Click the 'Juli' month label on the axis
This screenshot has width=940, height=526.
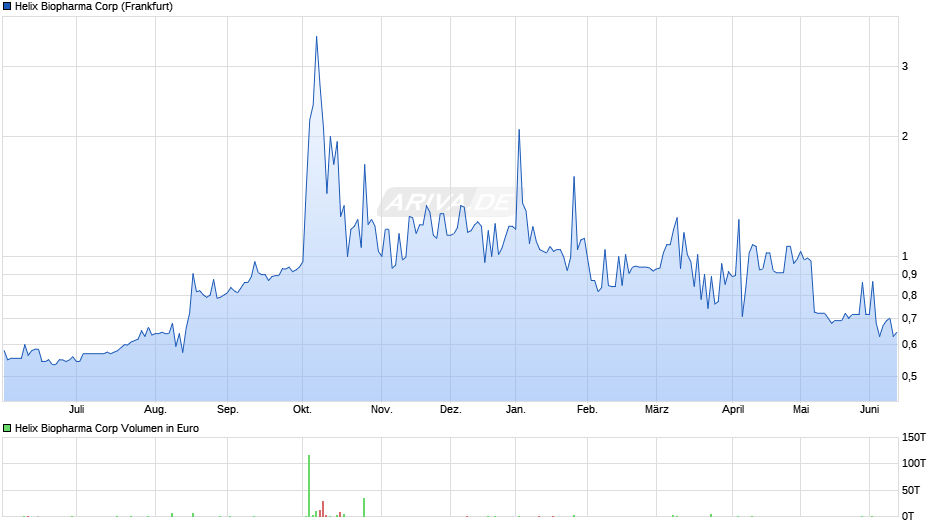click(x=76, y=409)
